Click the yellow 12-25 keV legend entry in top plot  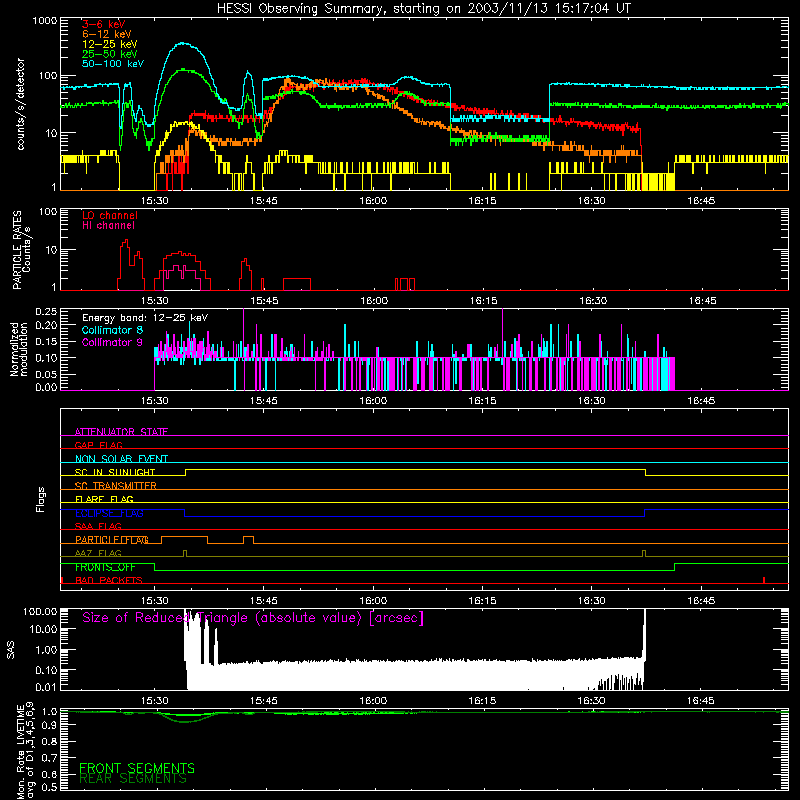coord(109,44)
